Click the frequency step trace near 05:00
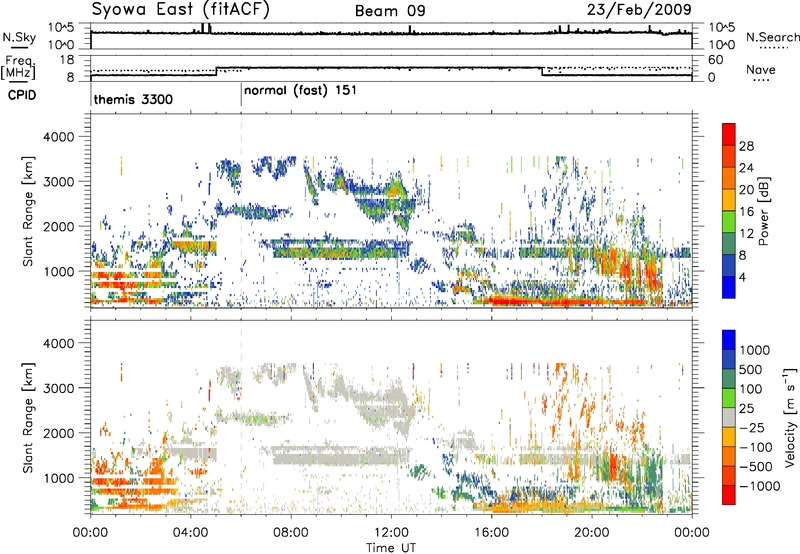The height and width of the screenshot is (554, 800). (x=217, y=71)
